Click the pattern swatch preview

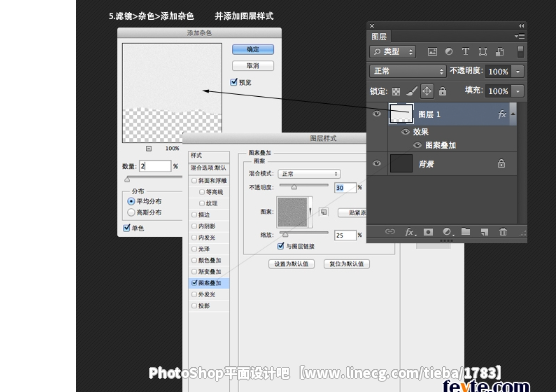click(292, 212)
